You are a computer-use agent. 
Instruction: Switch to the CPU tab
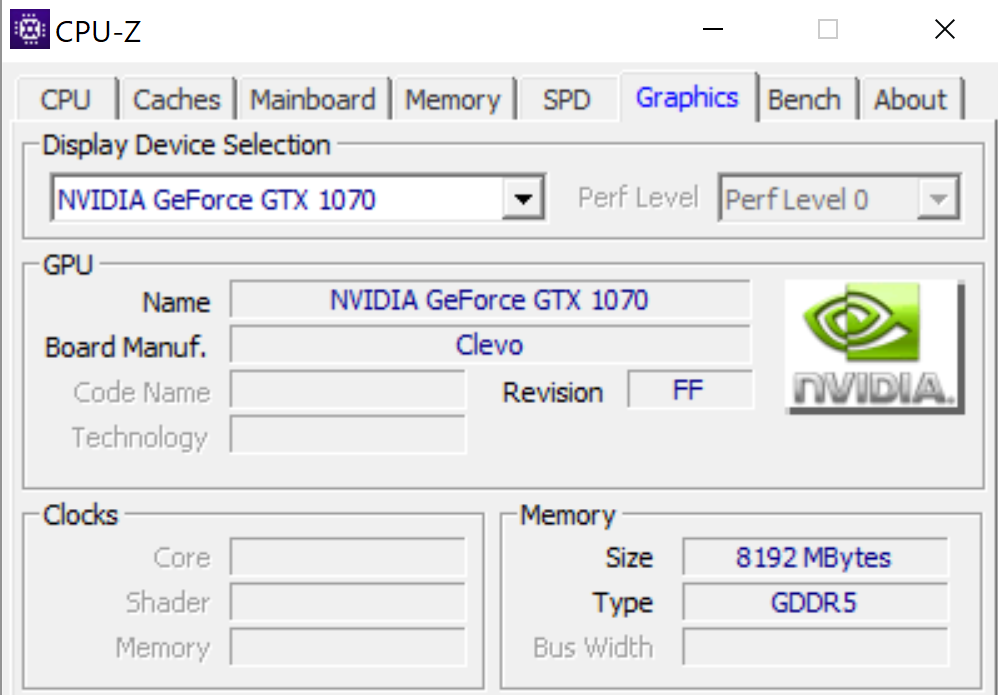66,99
